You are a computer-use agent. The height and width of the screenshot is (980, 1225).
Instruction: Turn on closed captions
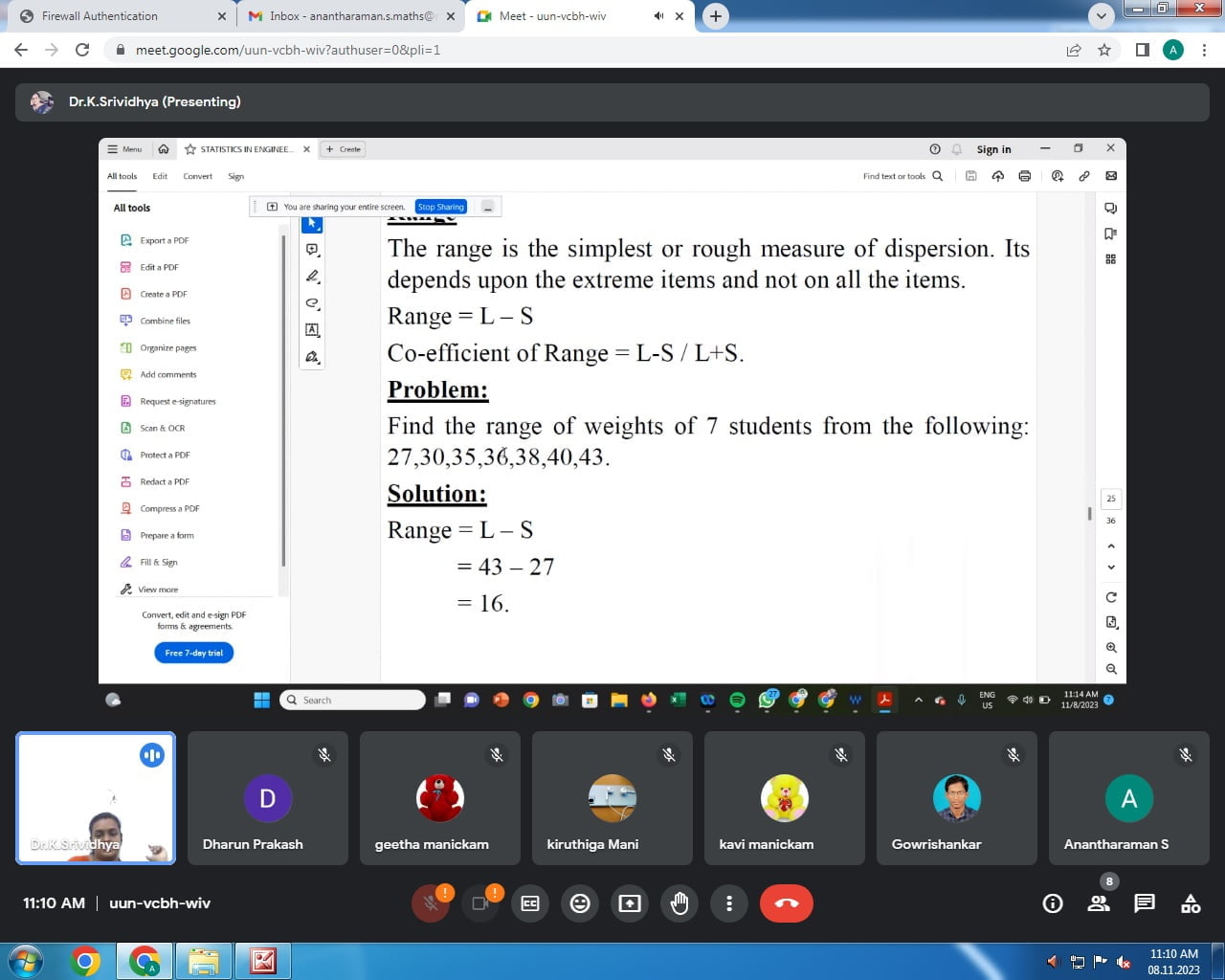click(530, 903)
